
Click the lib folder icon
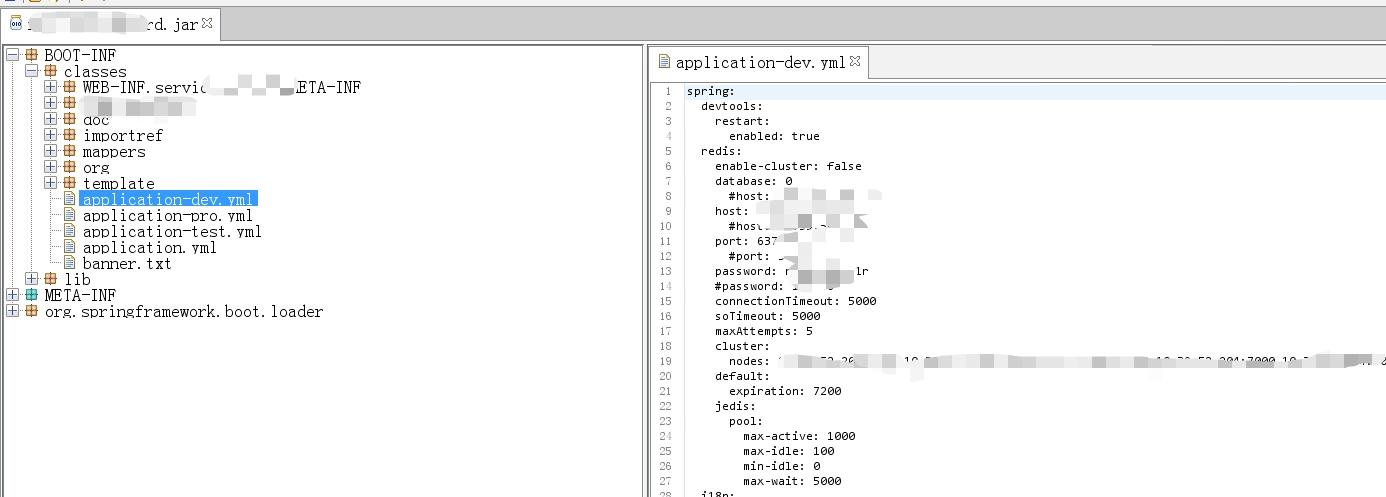click(x=51, y=279)
